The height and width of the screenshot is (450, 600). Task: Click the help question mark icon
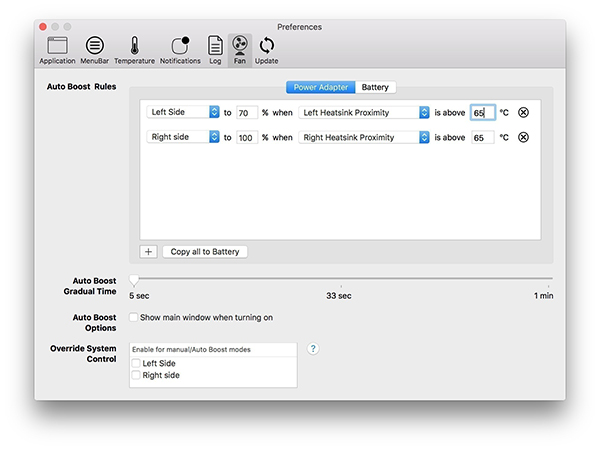pyautogui.click(x=313, y=348)
